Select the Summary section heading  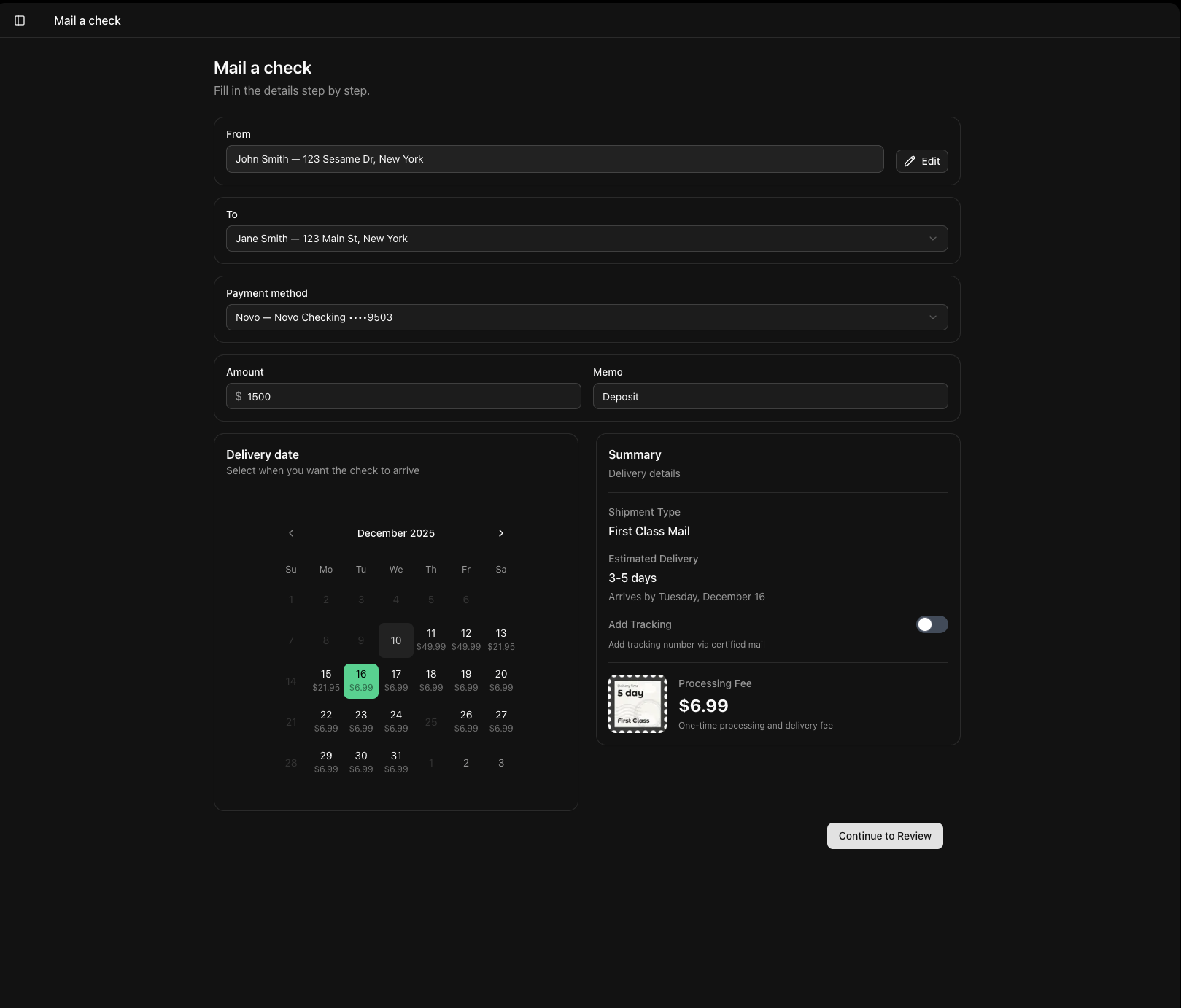pyautogui.click(x=634, y=454)
